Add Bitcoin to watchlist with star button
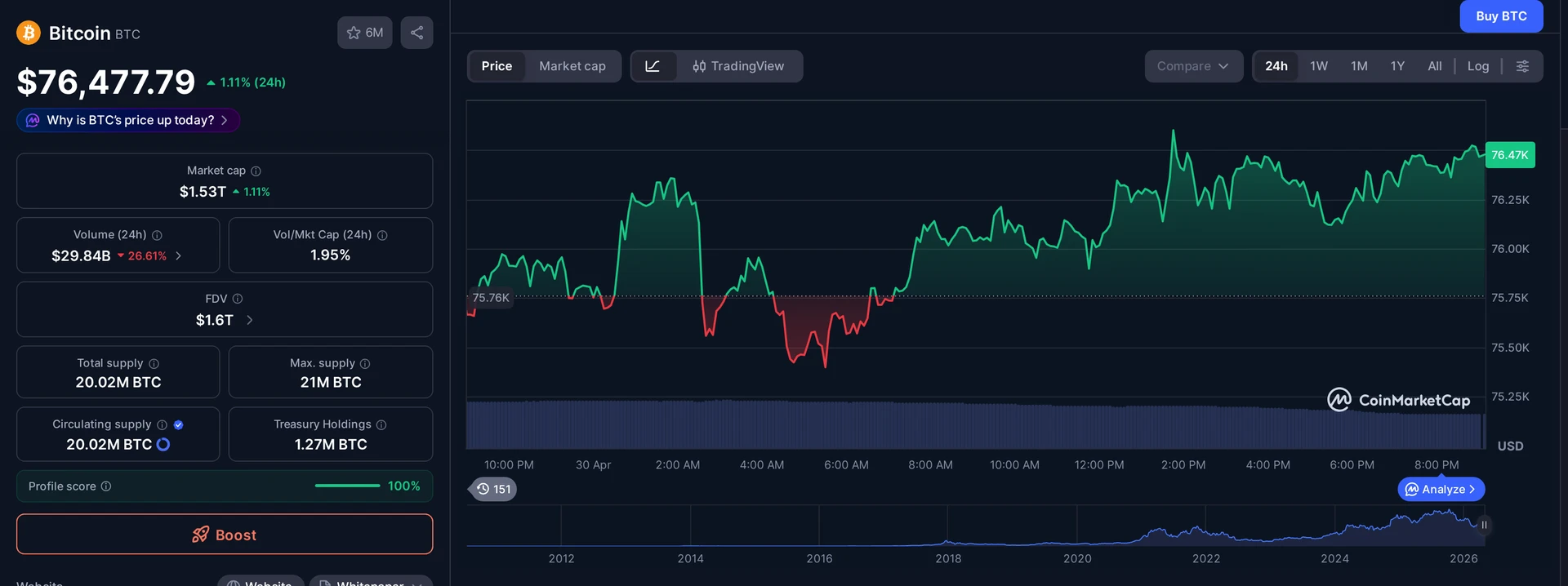The height and width of the screenshot is (586, 1568). pyautogui.click(x=365, y=33)
